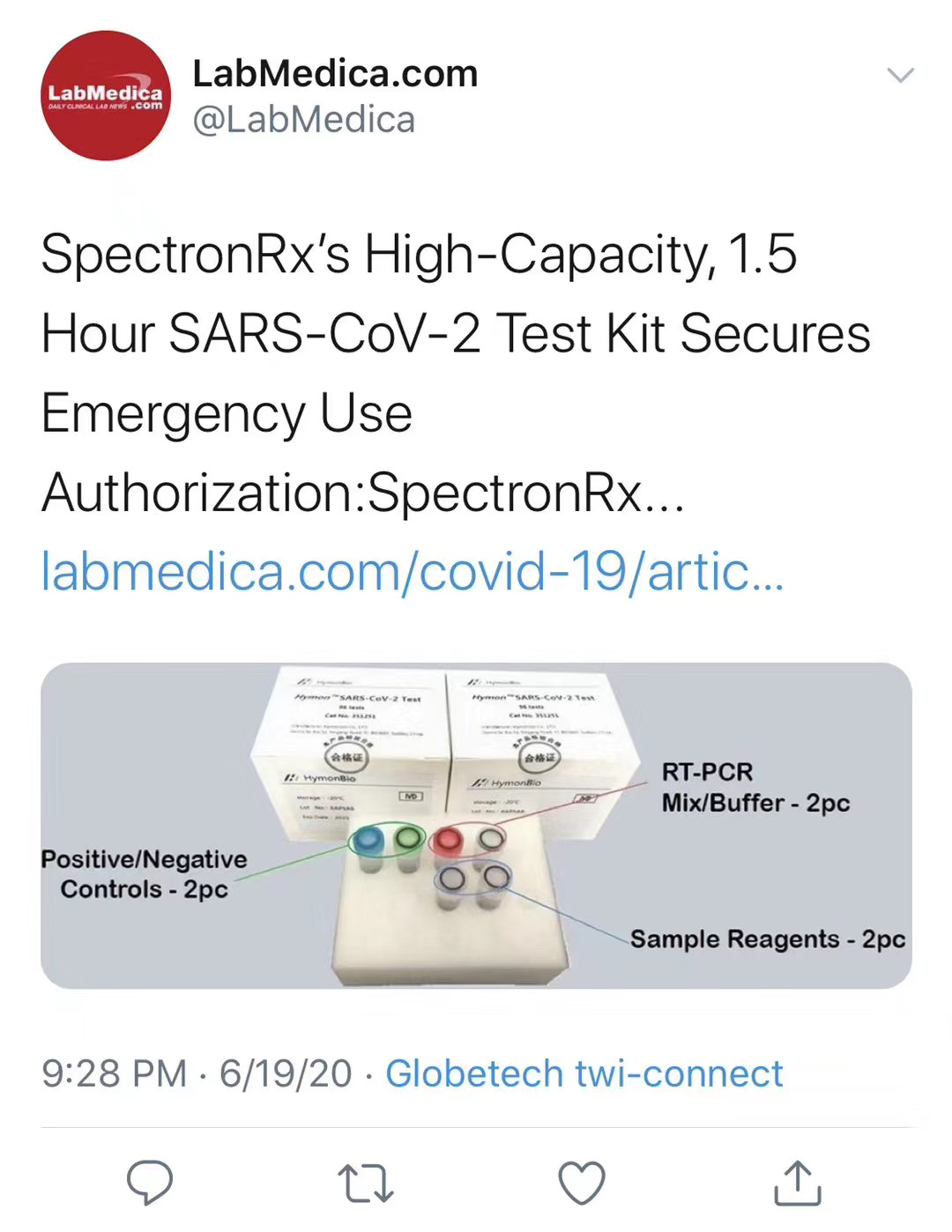Click the 9:28 PM timestamp
The width and height of the screenshot is (952, 1232).
114,1073
